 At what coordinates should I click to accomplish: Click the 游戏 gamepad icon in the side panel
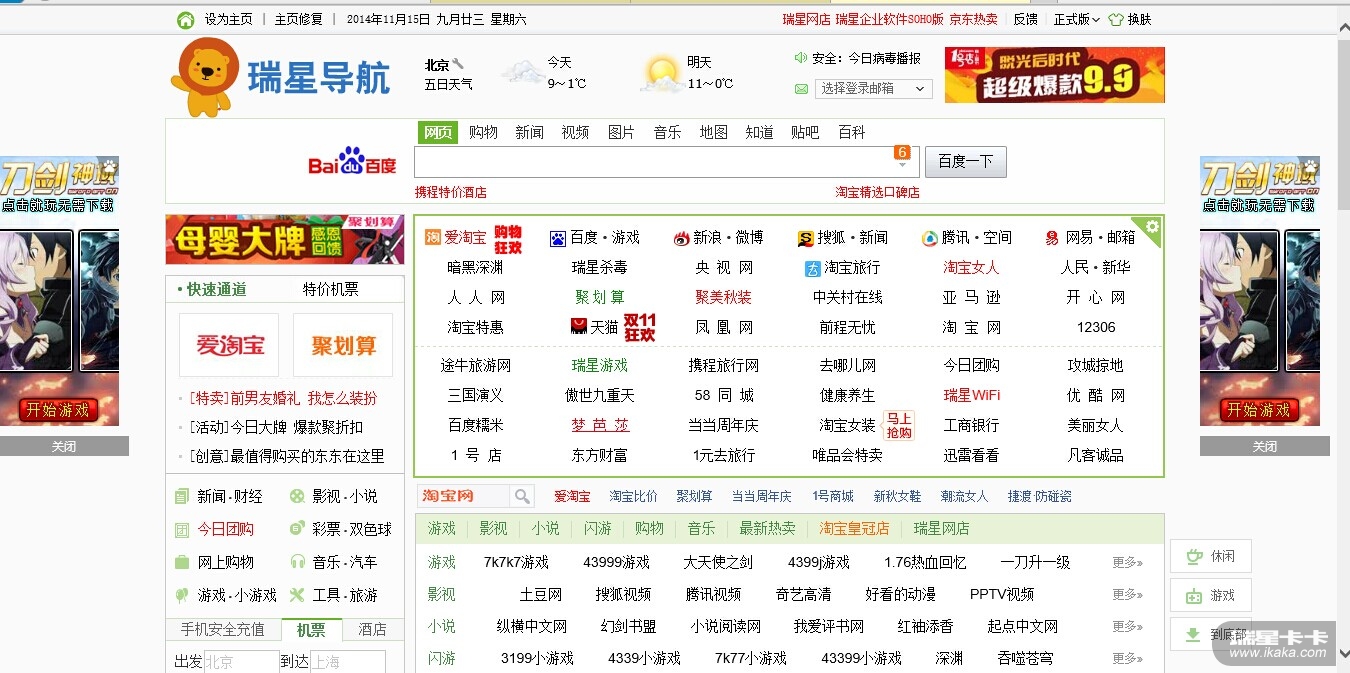point(1193,596)
